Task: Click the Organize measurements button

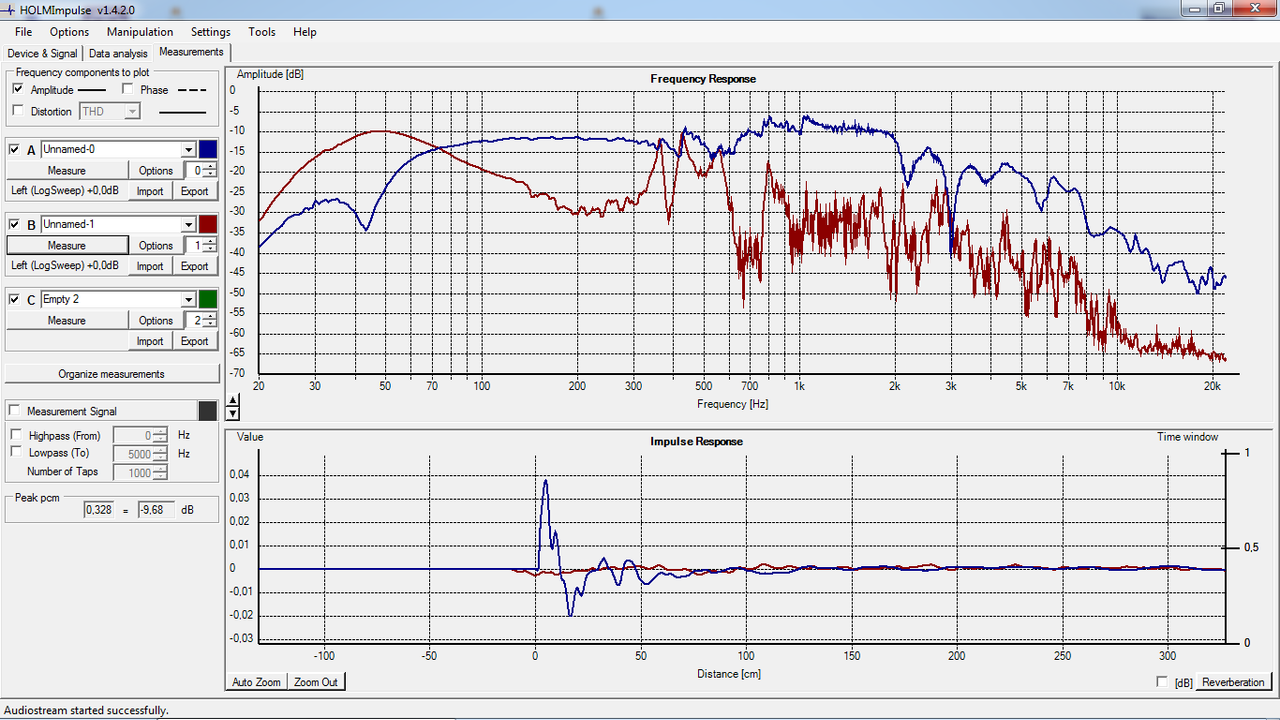Action: coord(112,374)
